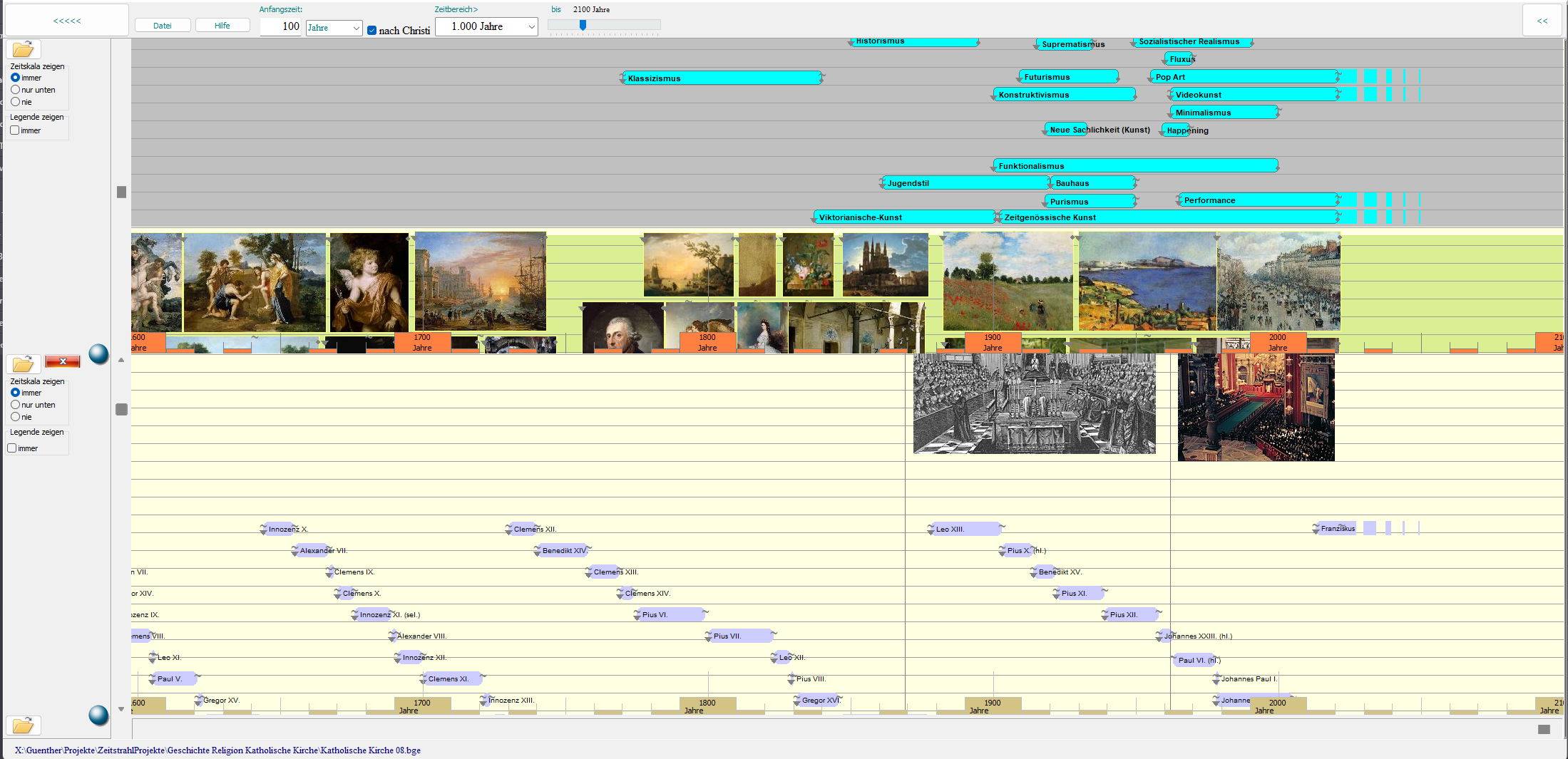Select the Videokunst timeline bar

tap(1254, 95)
